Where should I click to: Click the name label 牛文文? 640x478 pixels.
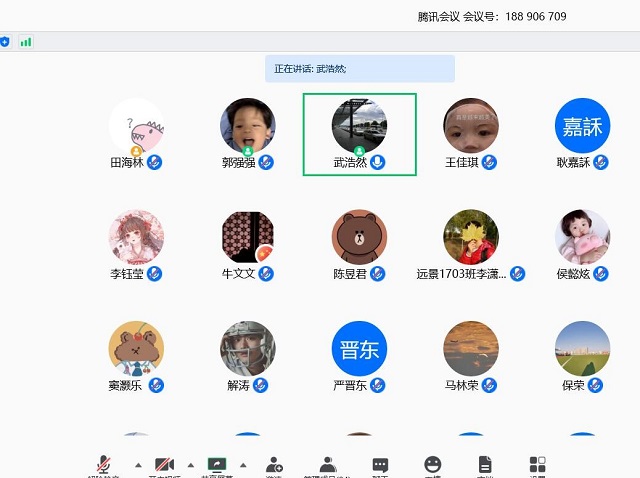point(238,274)
